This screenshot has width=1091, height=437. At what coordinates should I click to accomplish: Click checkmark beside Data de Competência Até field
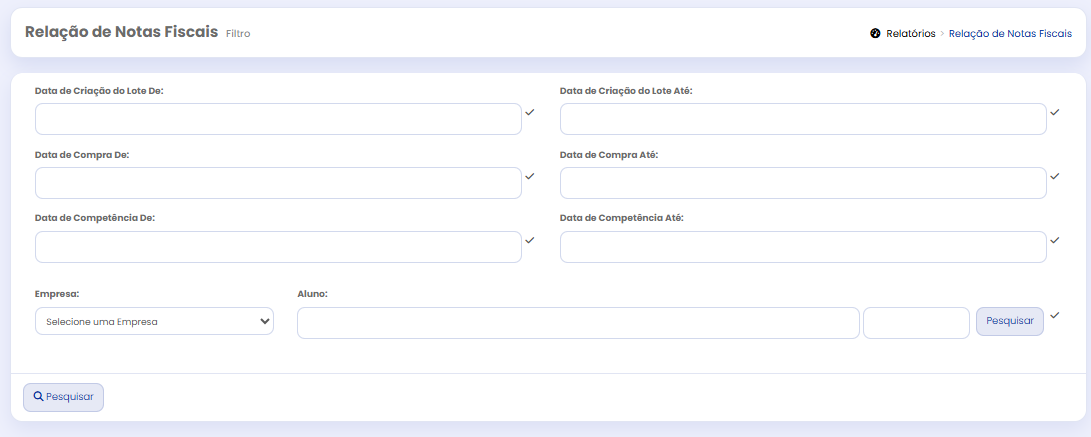[x=1055, y=240]
